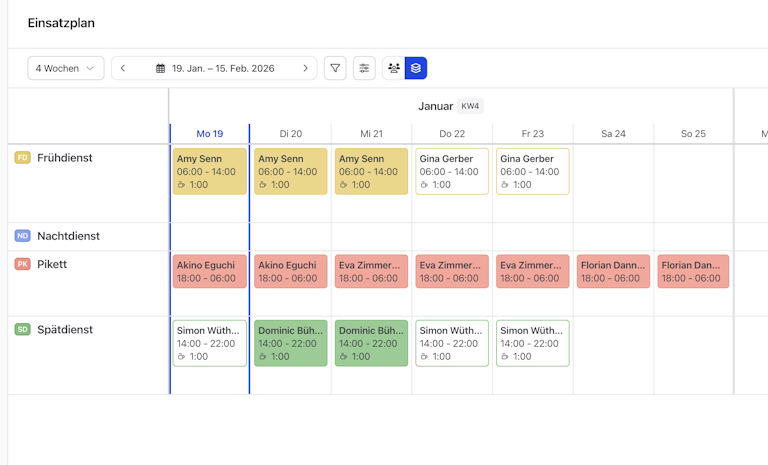This screenshot has width=768, height=465.
Task: Click the FD Frühdienst badge
Action: coord(22,157)
